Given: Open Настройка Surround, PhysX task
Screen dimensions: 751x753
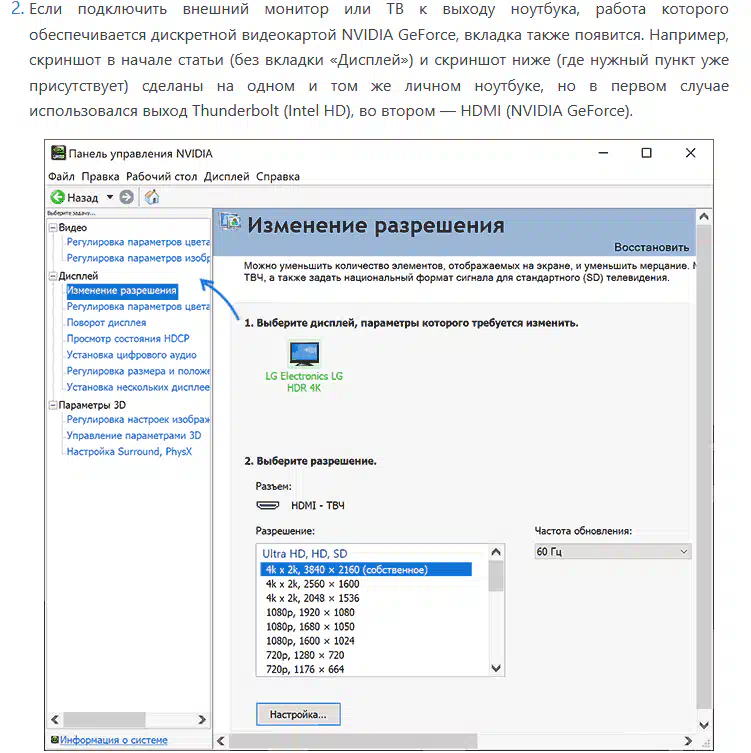Looking at the screenshot, I should point(129,452).
